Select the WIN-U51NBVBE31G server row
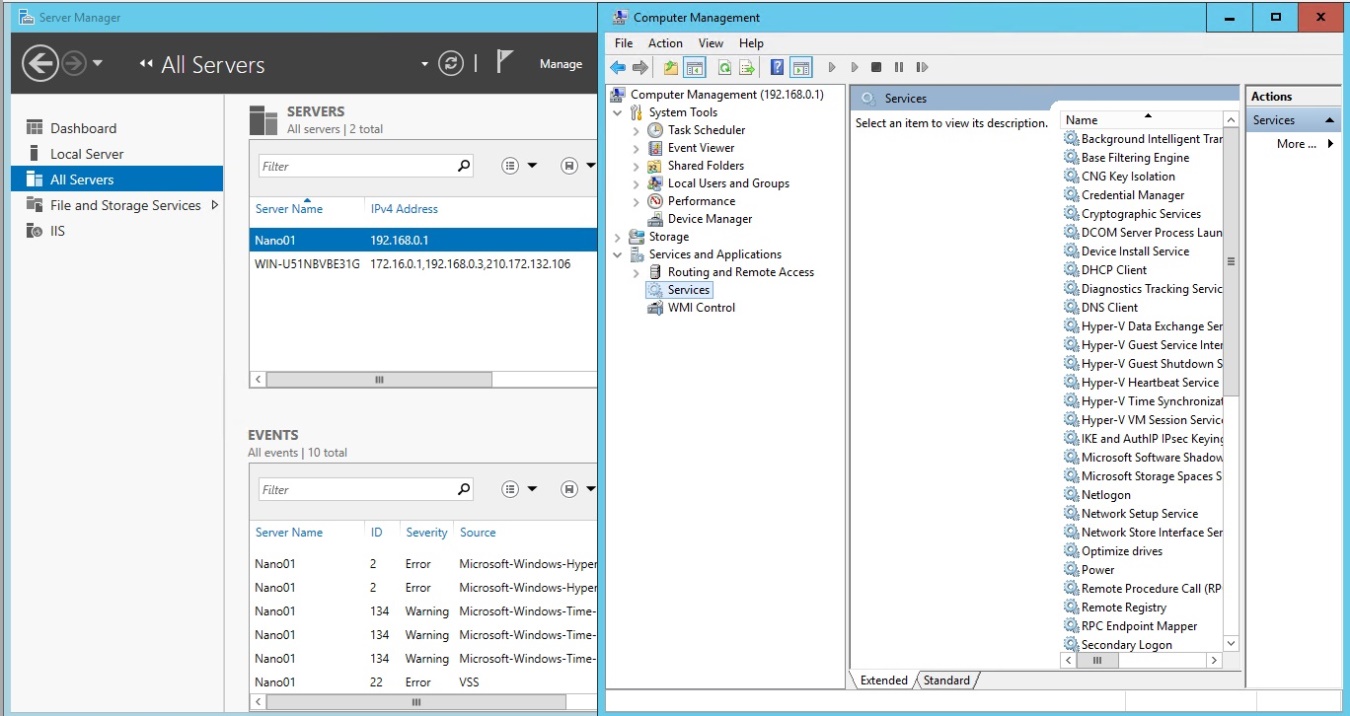Image resolution: width=1350 pixels, height=716 pixels. (423, 264)
